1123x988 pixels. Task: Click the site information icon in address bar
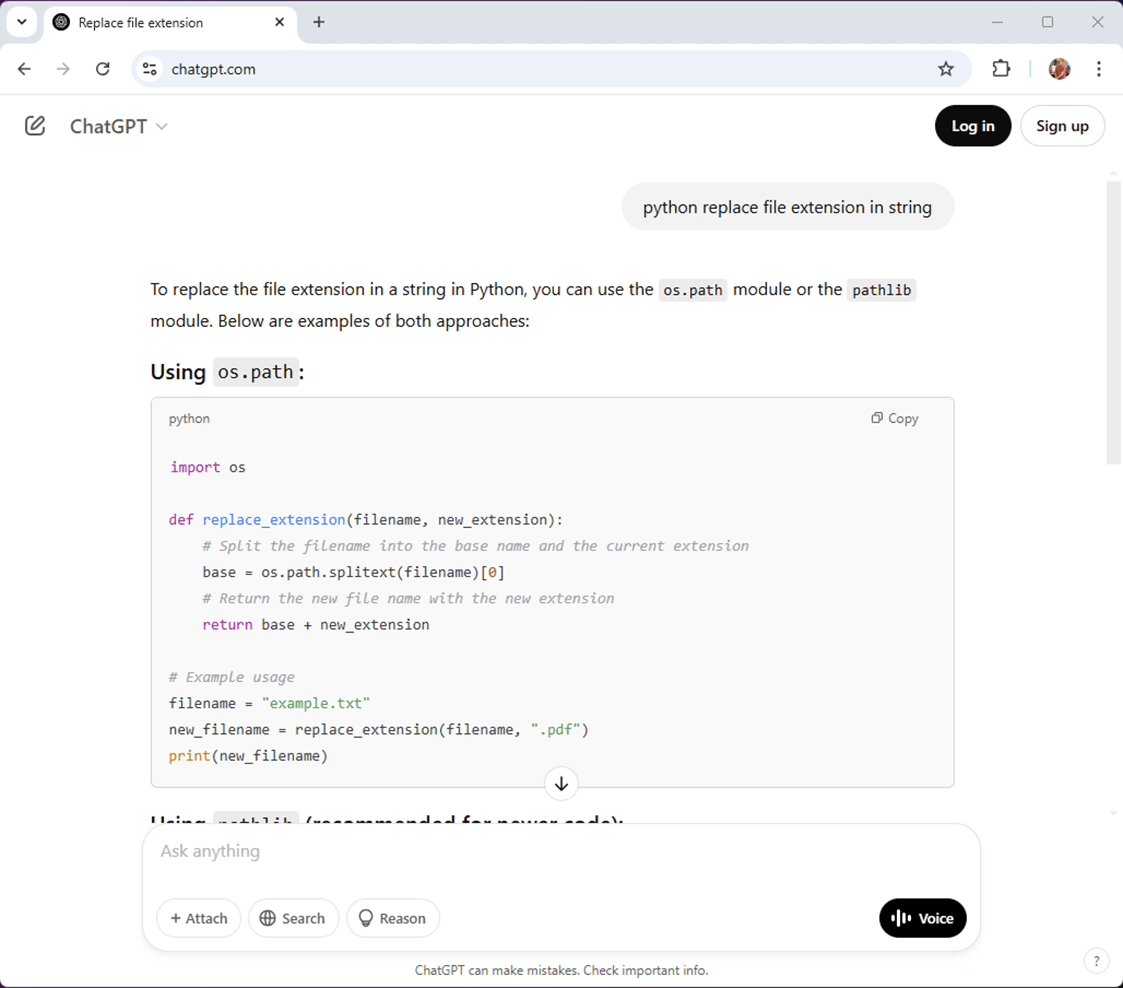(x=150, y=69)
